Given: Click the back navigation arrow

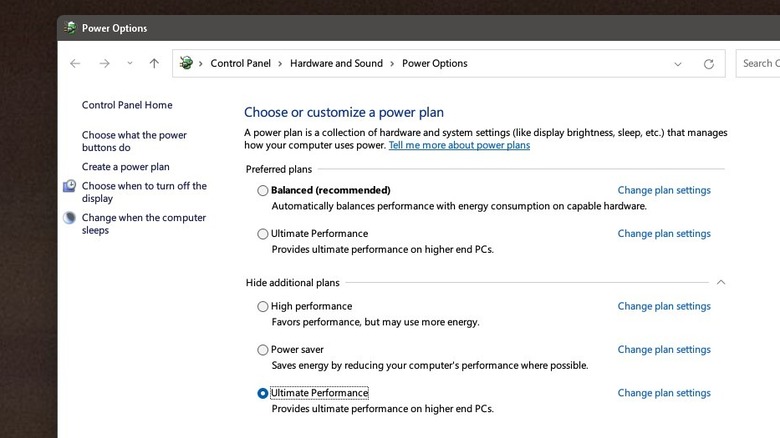Looking at the screenshot, I should [x=75, y=63].
